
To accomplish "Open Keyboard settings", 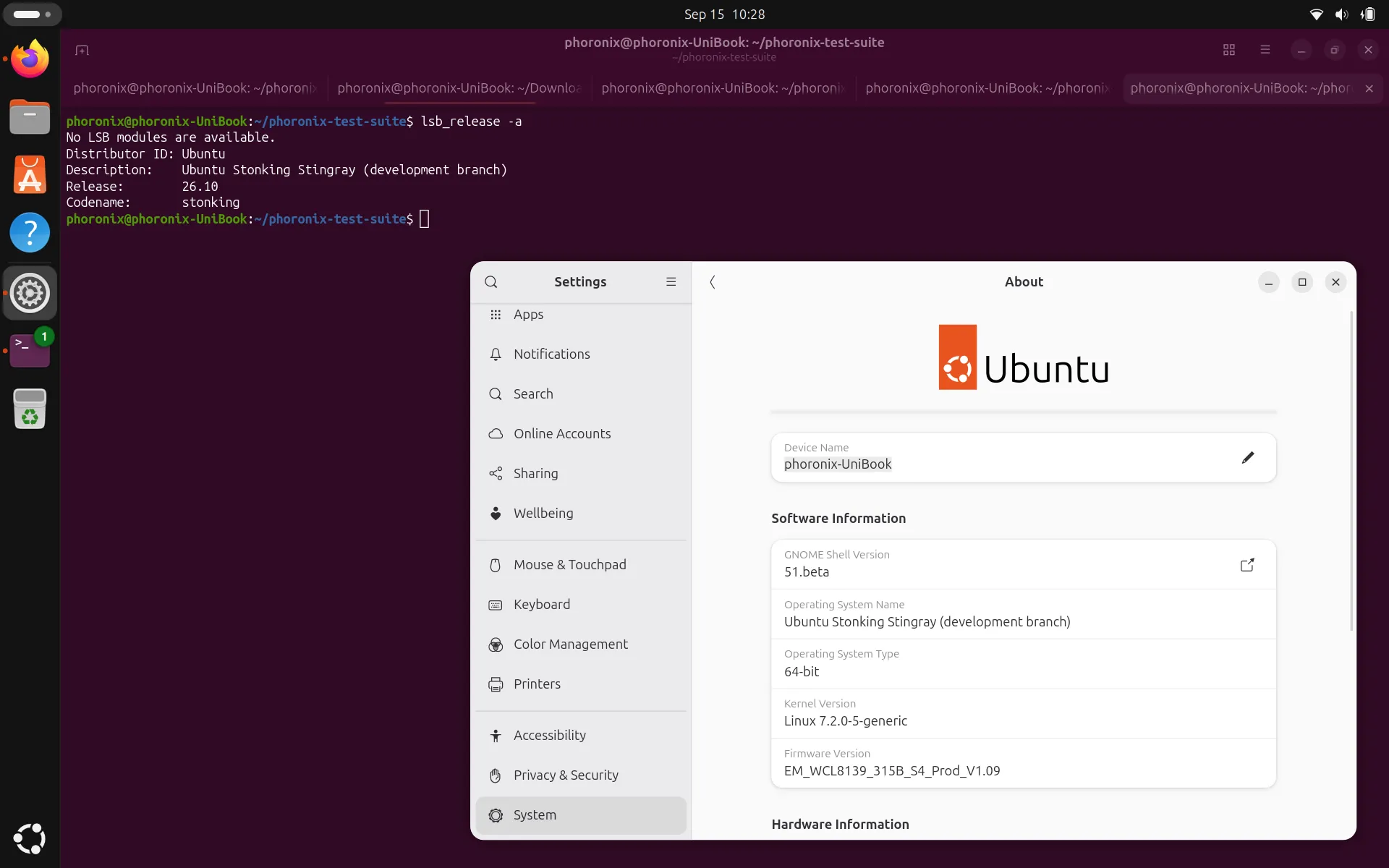I will [x=581, y=605].
